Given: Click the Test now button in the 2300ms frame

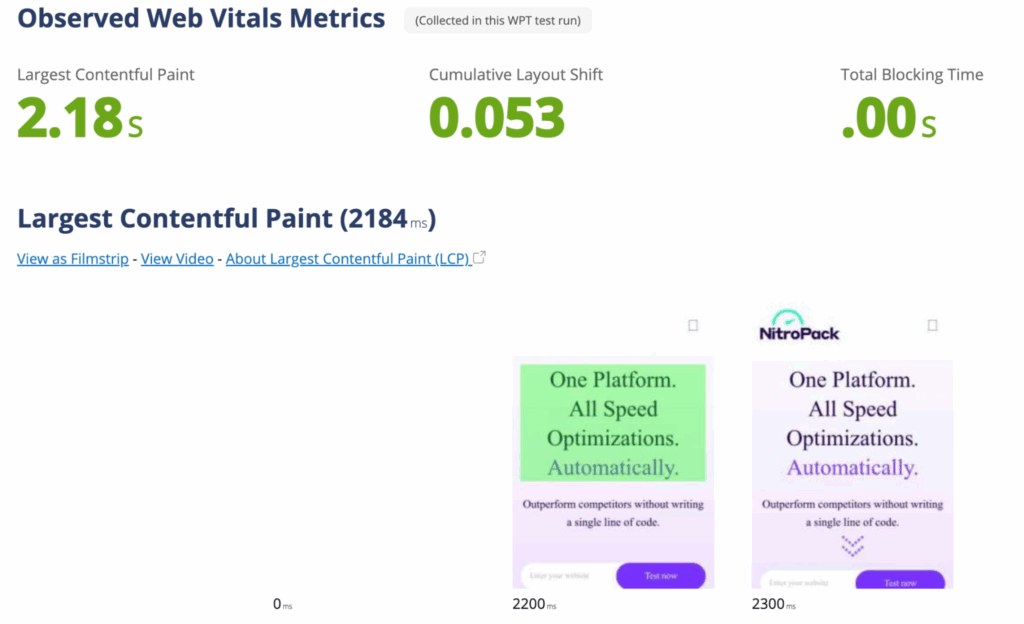Looking at the screenshot, I should pyautogui.click(x=901, y=581).
